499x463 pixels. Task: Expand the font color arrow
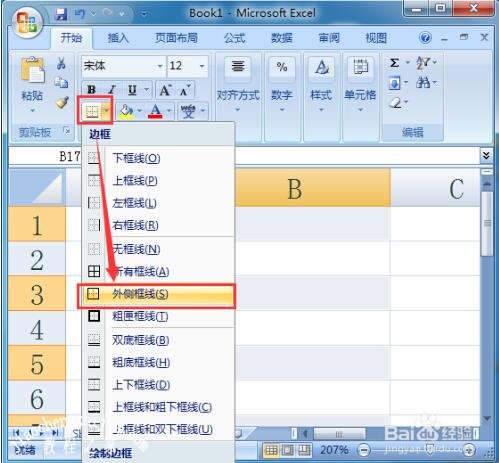pyautogui.click(x=169, y=111)
